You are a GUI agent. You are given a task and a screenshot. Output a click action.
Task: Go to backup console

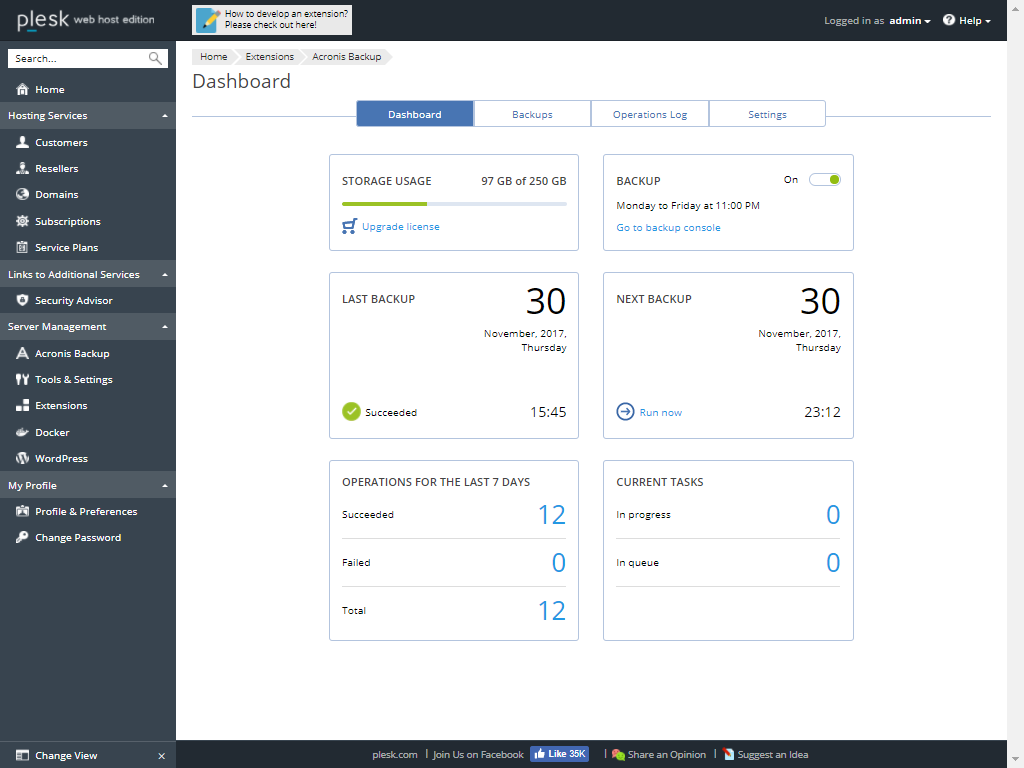668,227
